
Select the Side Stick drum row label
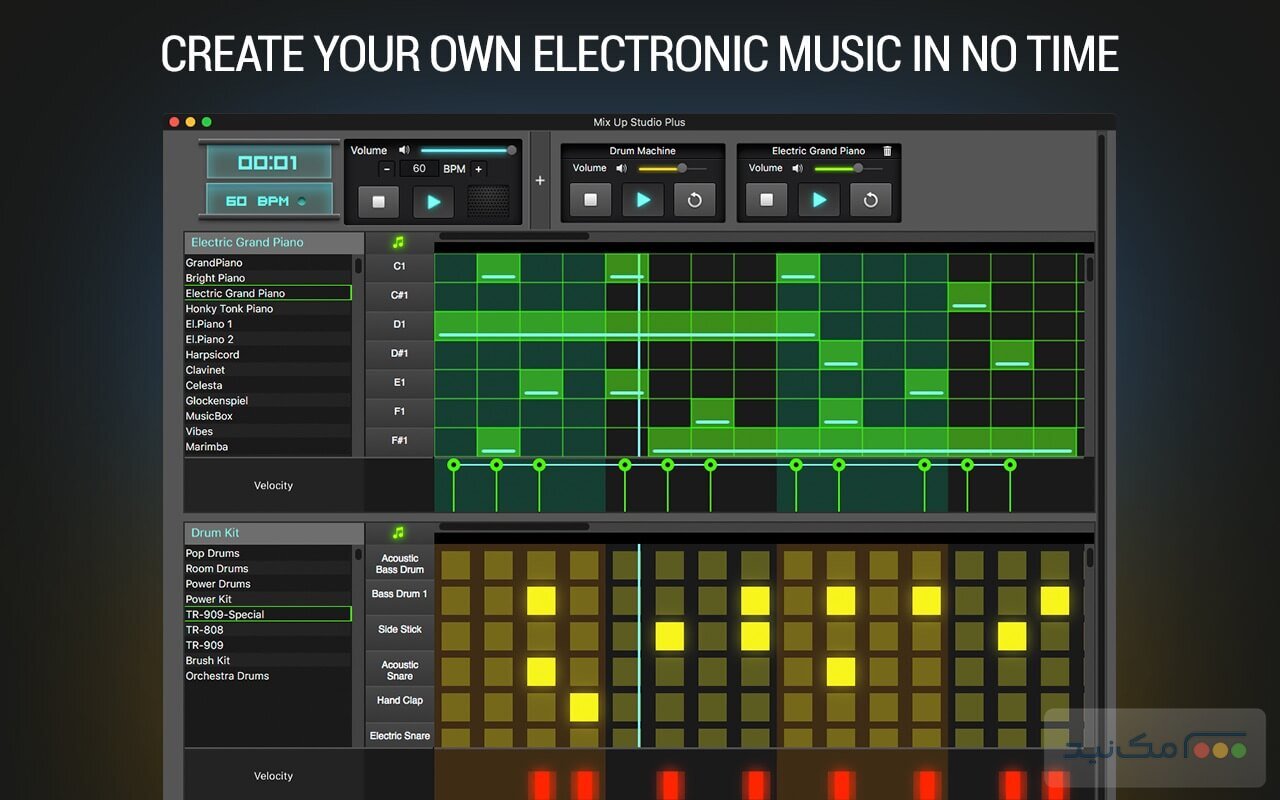click(399, 629)
